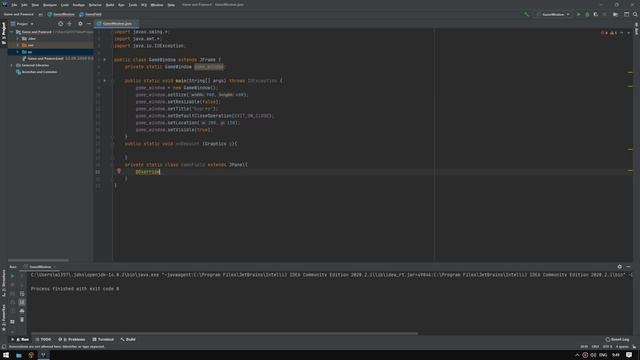
Task: Open the Problems tool window tab
Action: click(72, 339)
